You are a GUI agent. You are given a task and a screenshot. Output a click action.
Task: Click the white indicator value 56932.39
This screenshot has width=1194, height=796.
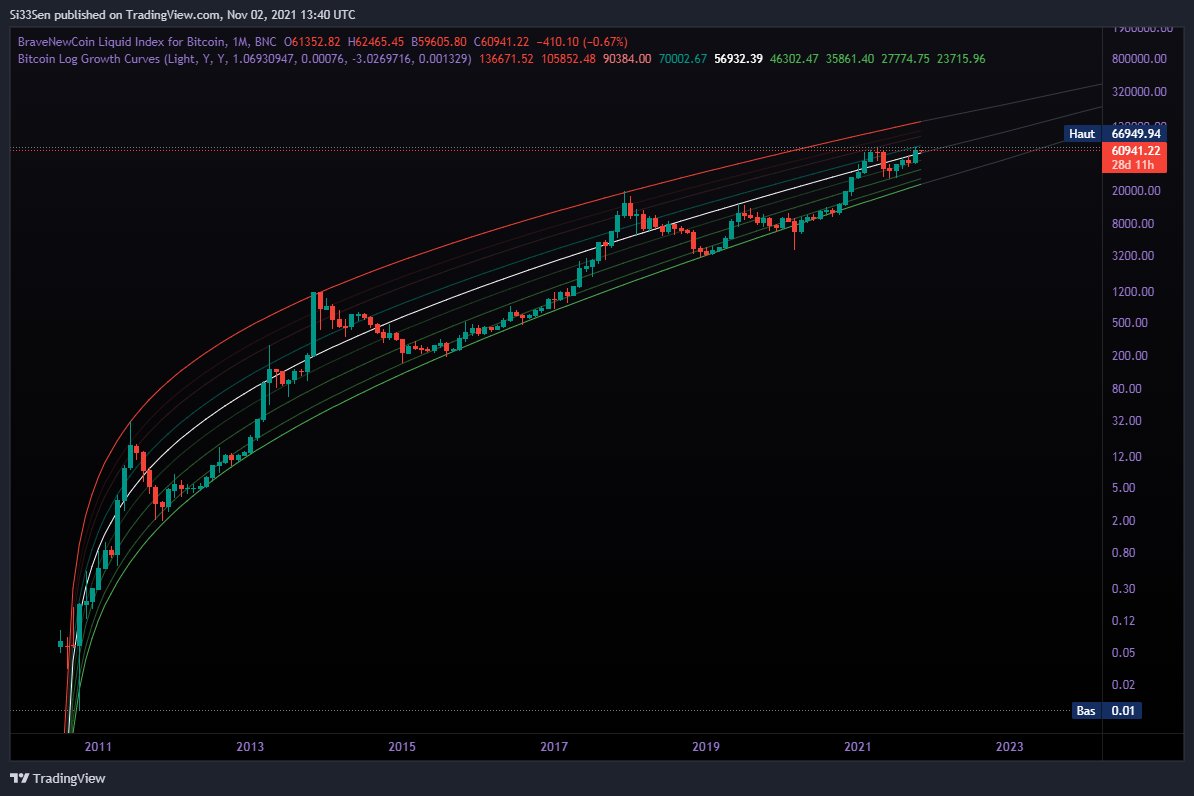[x=738, y=59]
